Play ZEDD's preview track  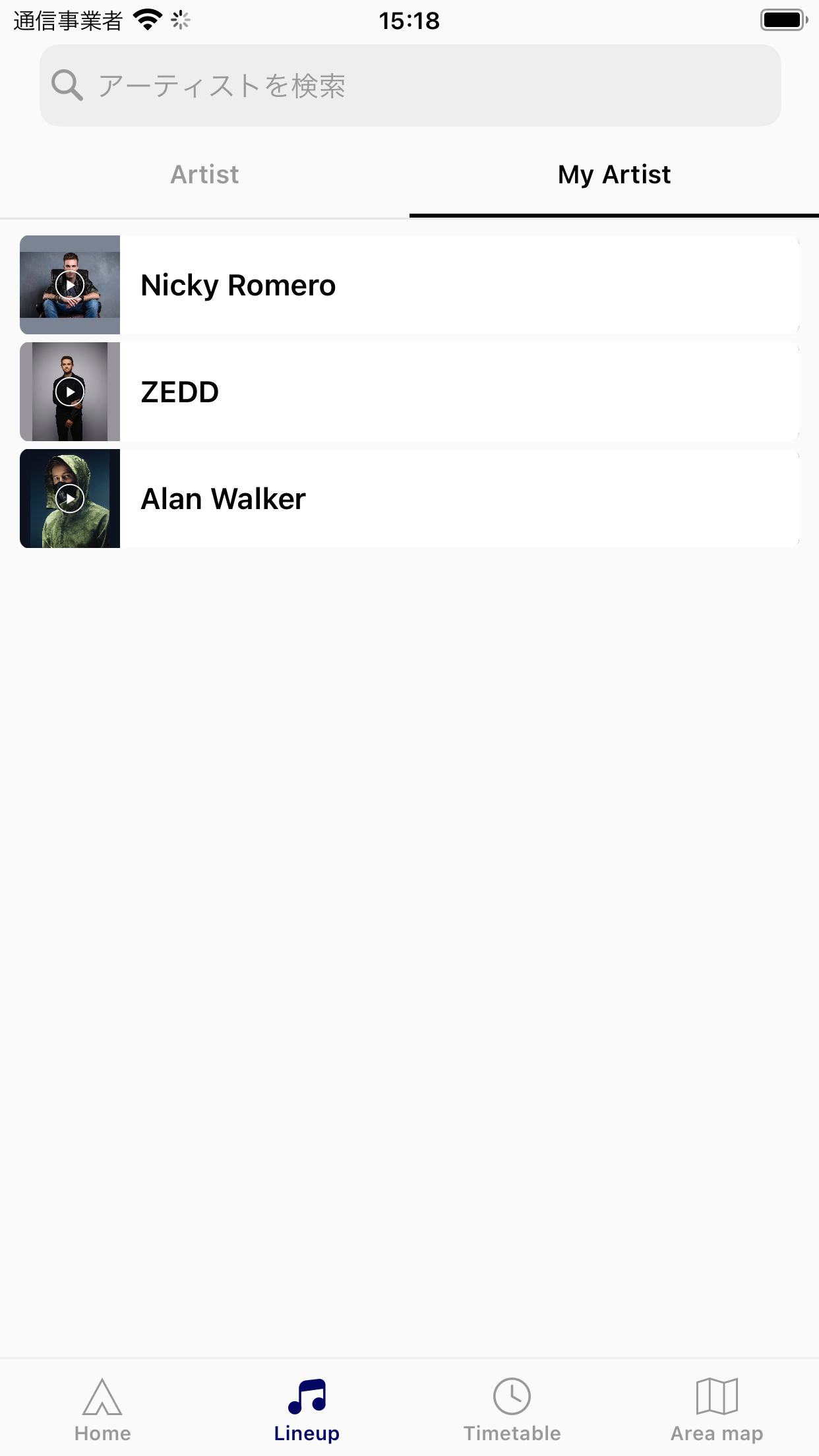coord(70,392)
